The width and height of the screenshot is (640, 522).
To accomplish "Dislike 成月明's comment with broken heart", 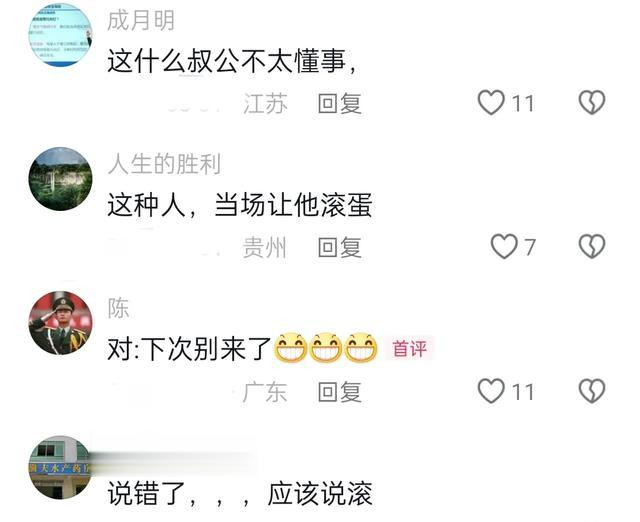I will pos(592,102).
